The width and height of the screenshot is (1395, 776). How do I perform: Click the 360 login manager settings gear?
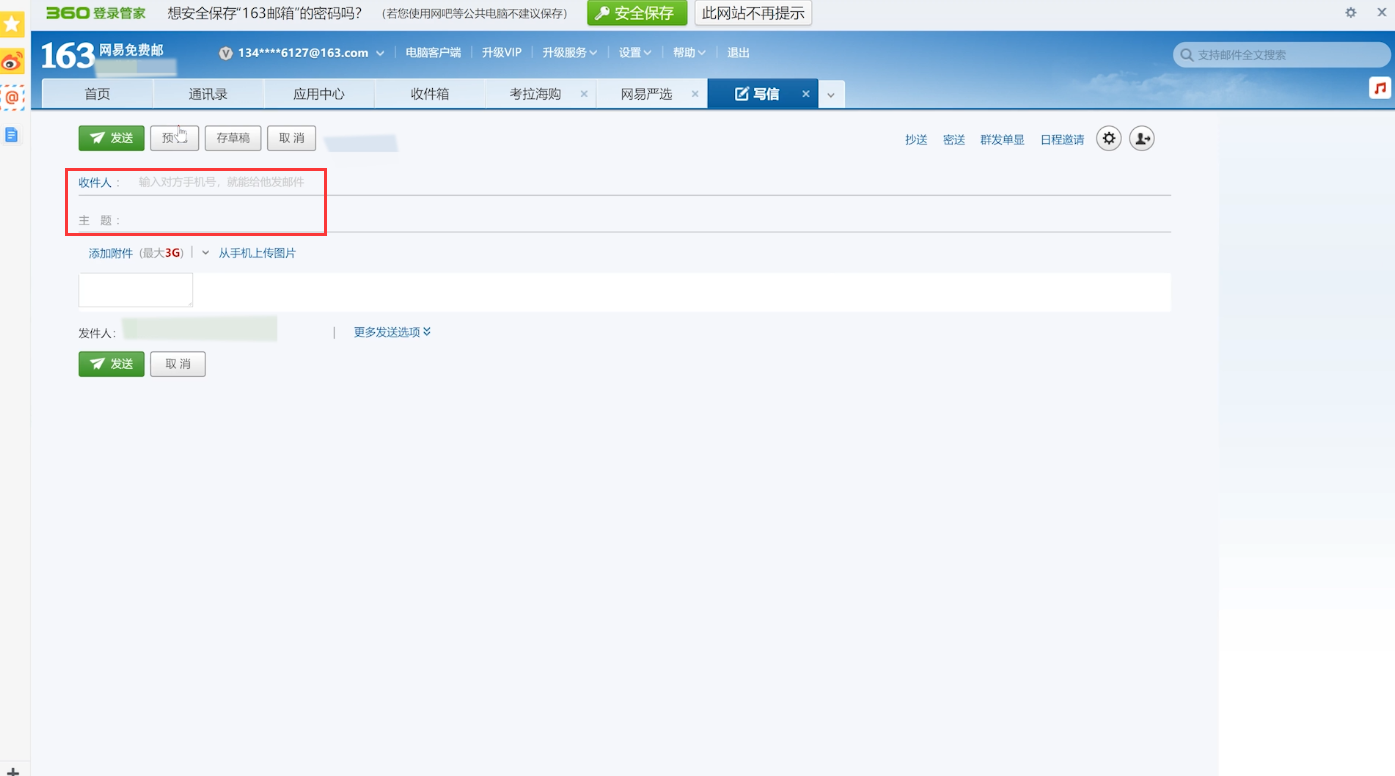(1351, 13)
